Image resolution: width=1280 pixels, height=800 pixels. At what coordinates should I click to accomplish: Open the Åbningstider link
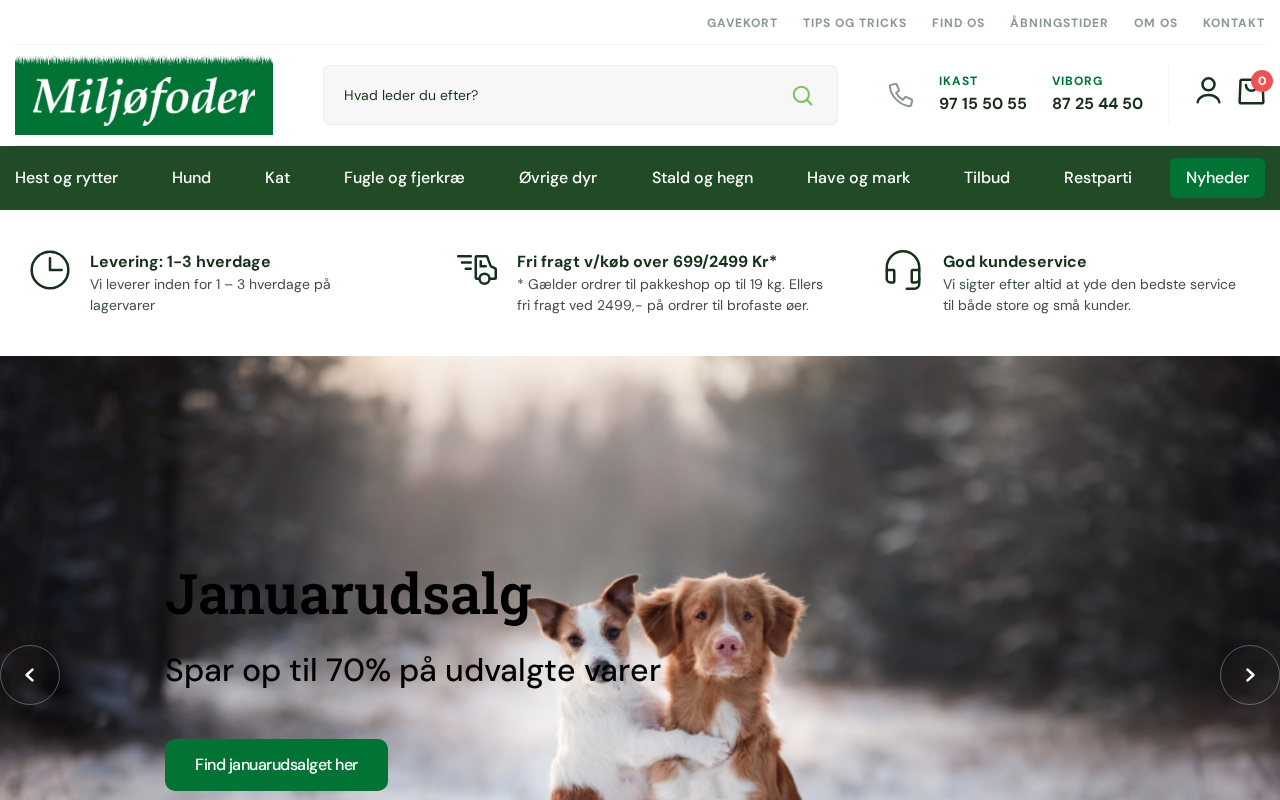[x=1059, y=23]
